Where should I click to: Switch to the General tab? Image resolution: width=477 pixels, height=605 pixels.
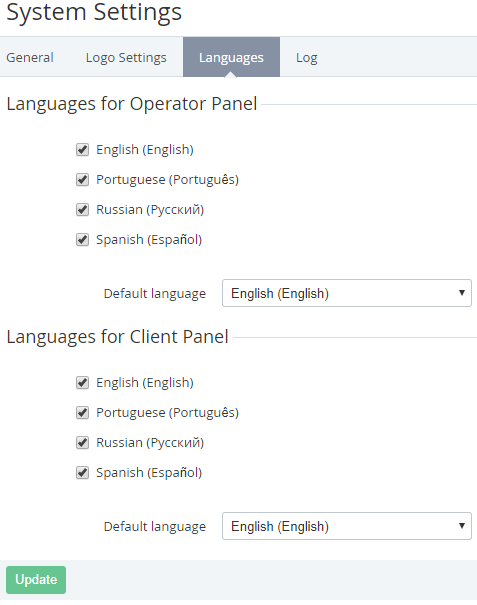pos(30,57)
